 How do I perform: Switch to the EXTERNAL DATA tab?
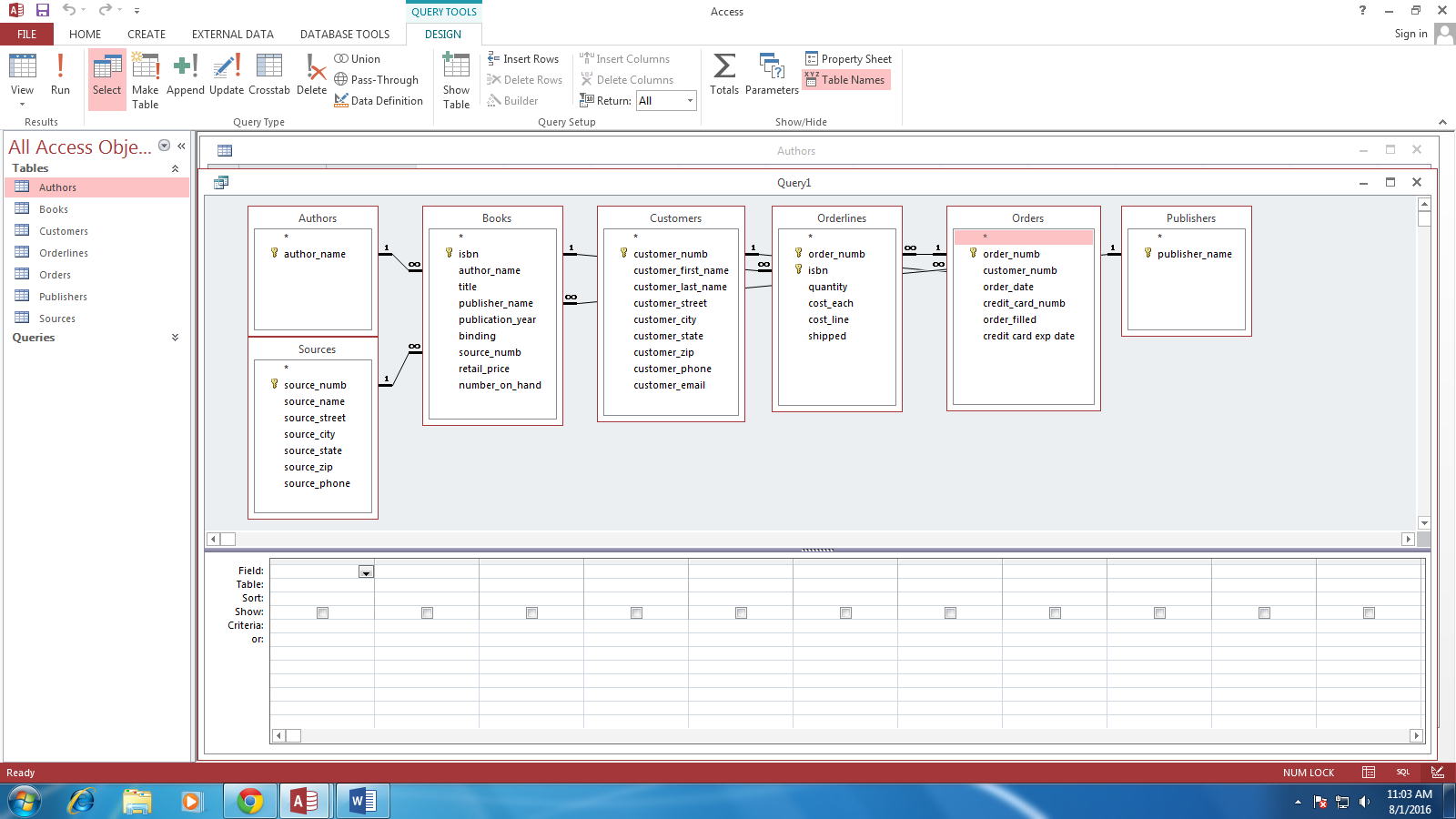(233, 34)
